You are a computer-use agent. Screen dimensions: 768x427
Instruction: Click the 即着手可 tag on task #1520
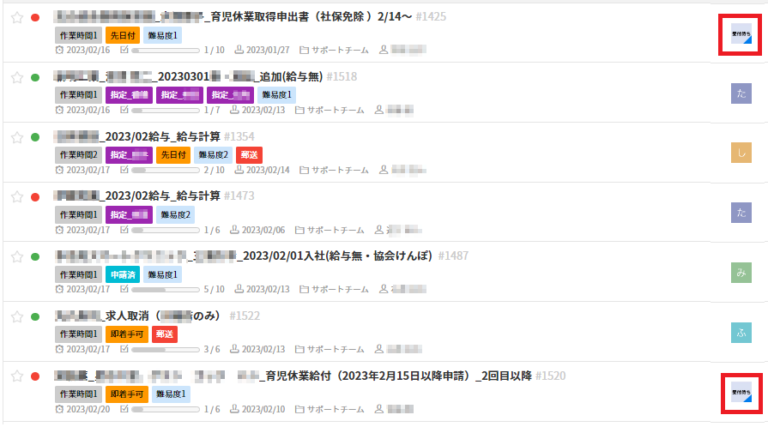coord(127,394)
